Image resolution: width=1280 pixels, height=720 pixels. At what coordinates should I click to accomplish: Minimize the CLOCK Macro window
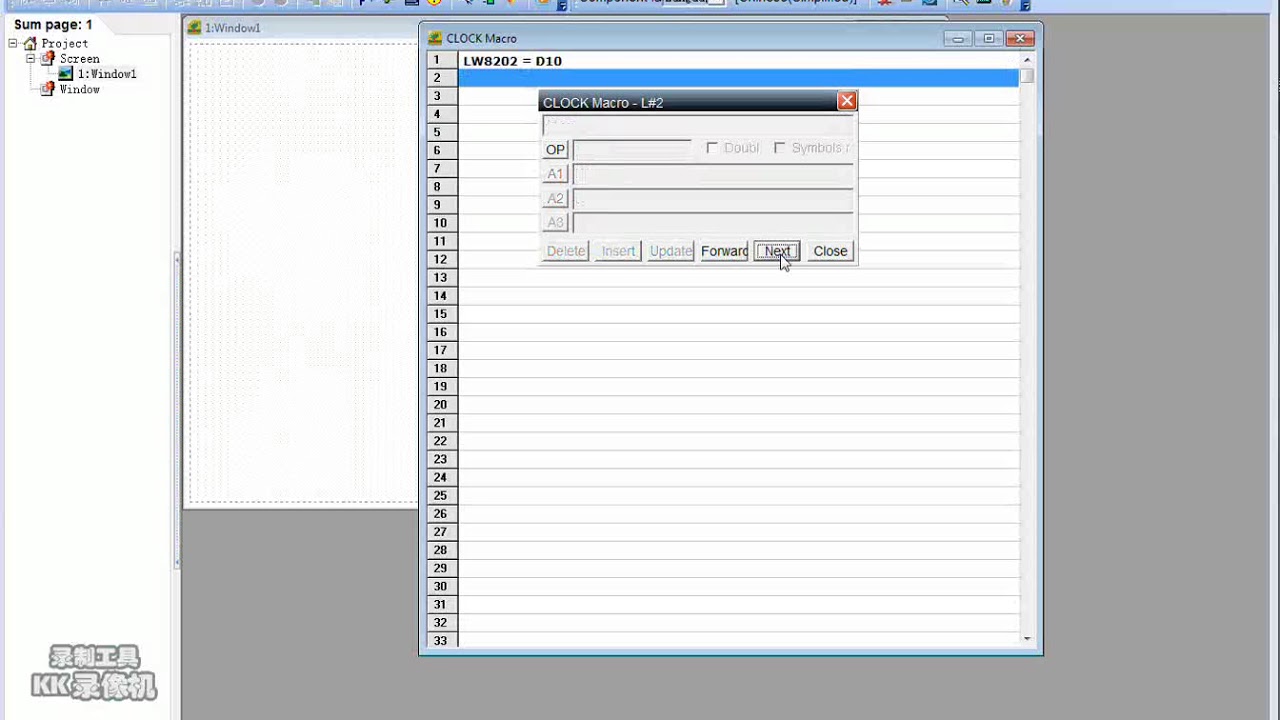tap(958, 38)
